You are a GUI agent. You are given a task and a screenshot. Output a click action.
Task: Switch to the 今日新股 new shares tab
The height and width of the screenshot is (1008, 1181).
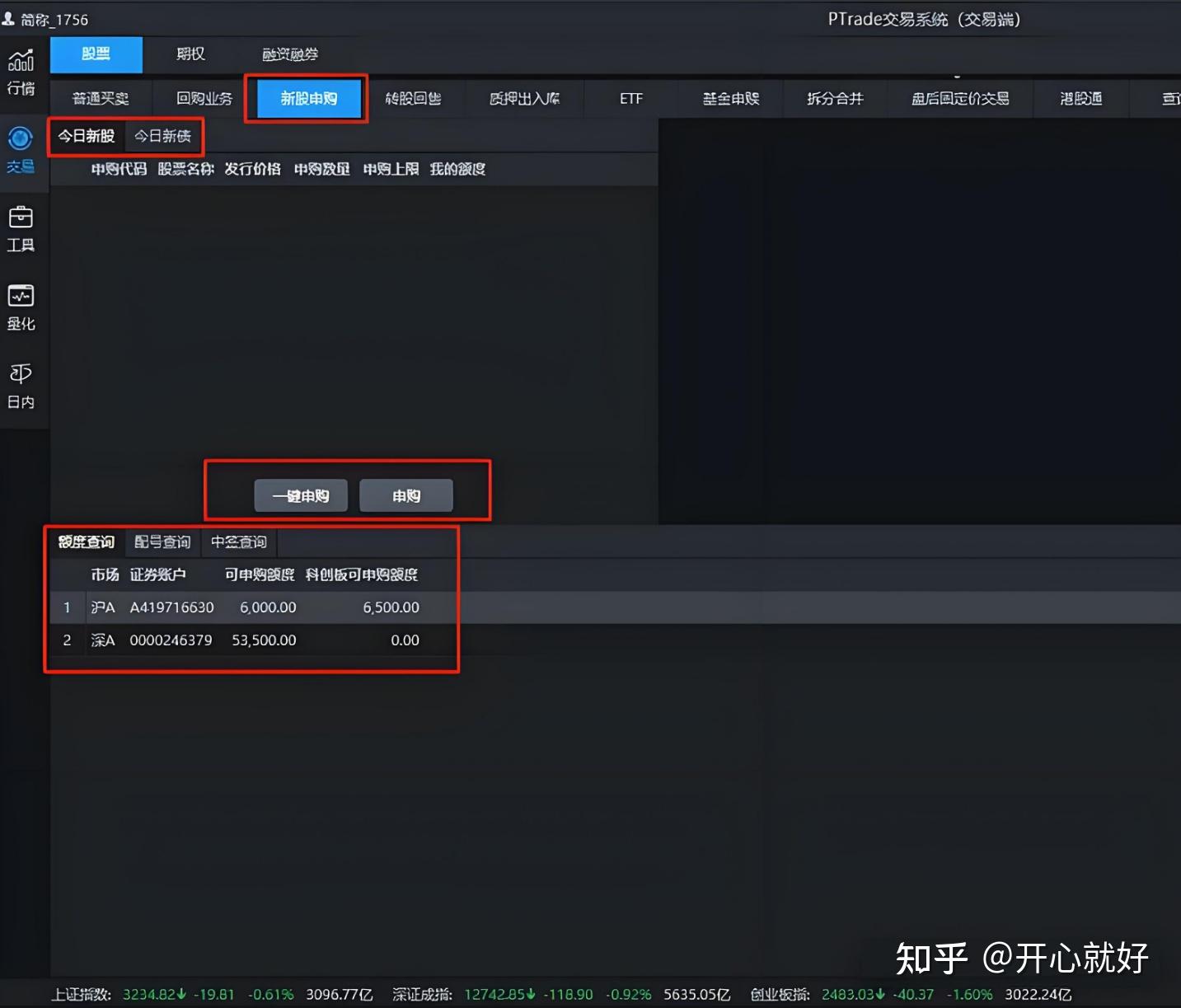click(x=86, y=136)
